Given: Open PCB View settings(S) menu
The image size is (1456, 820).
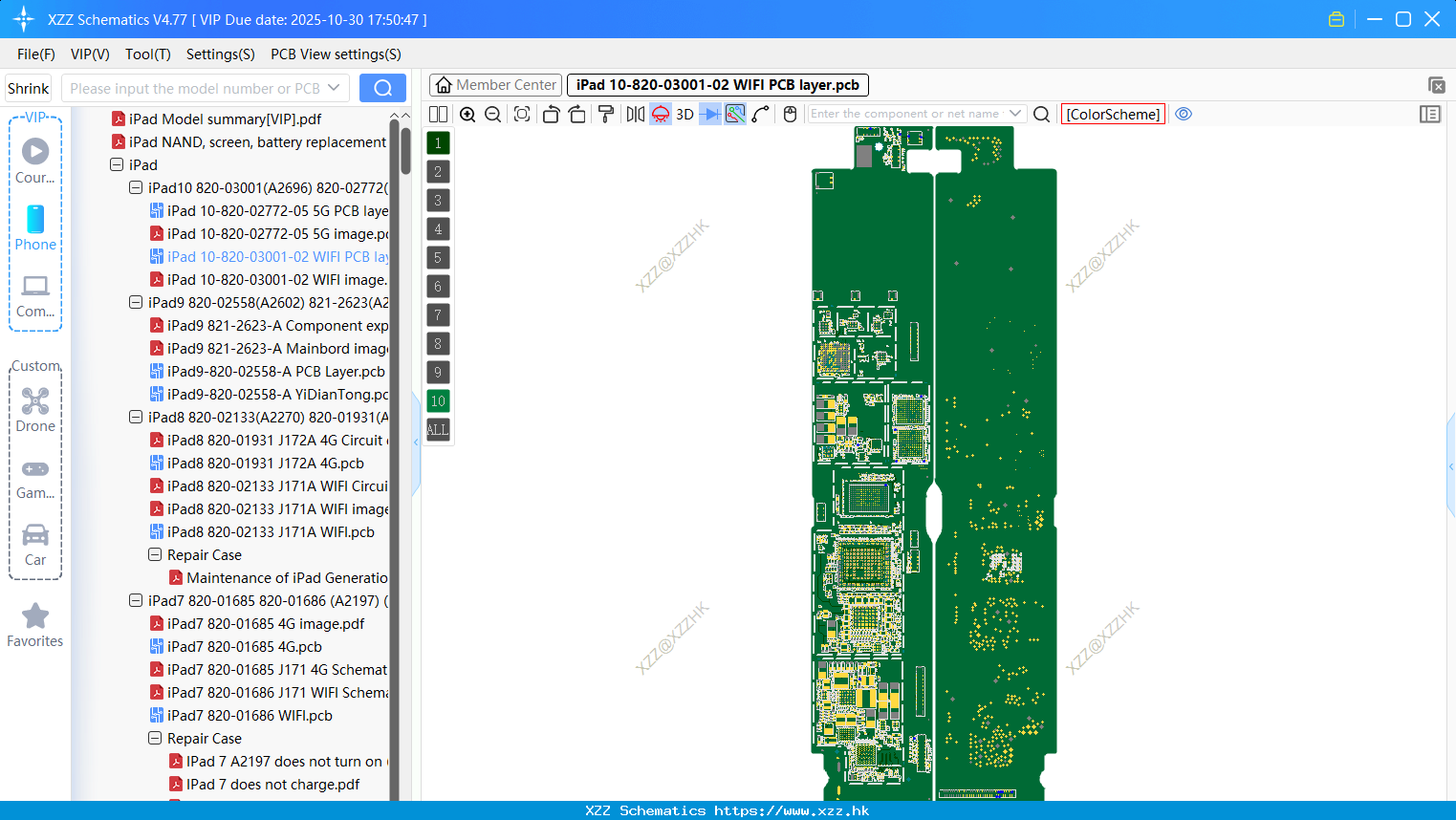Looking at the screenshot, I should pos(336,54).
